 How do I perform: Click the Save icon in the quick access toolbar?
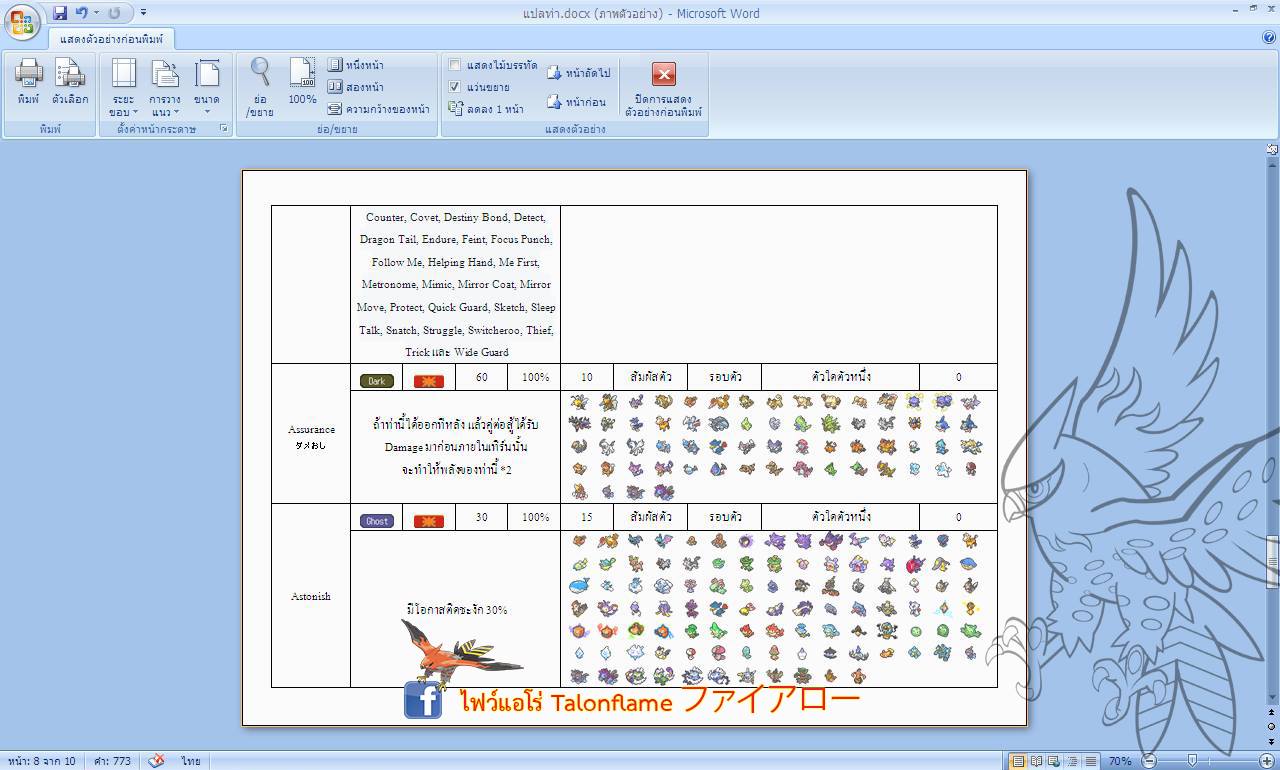[60, 13]
